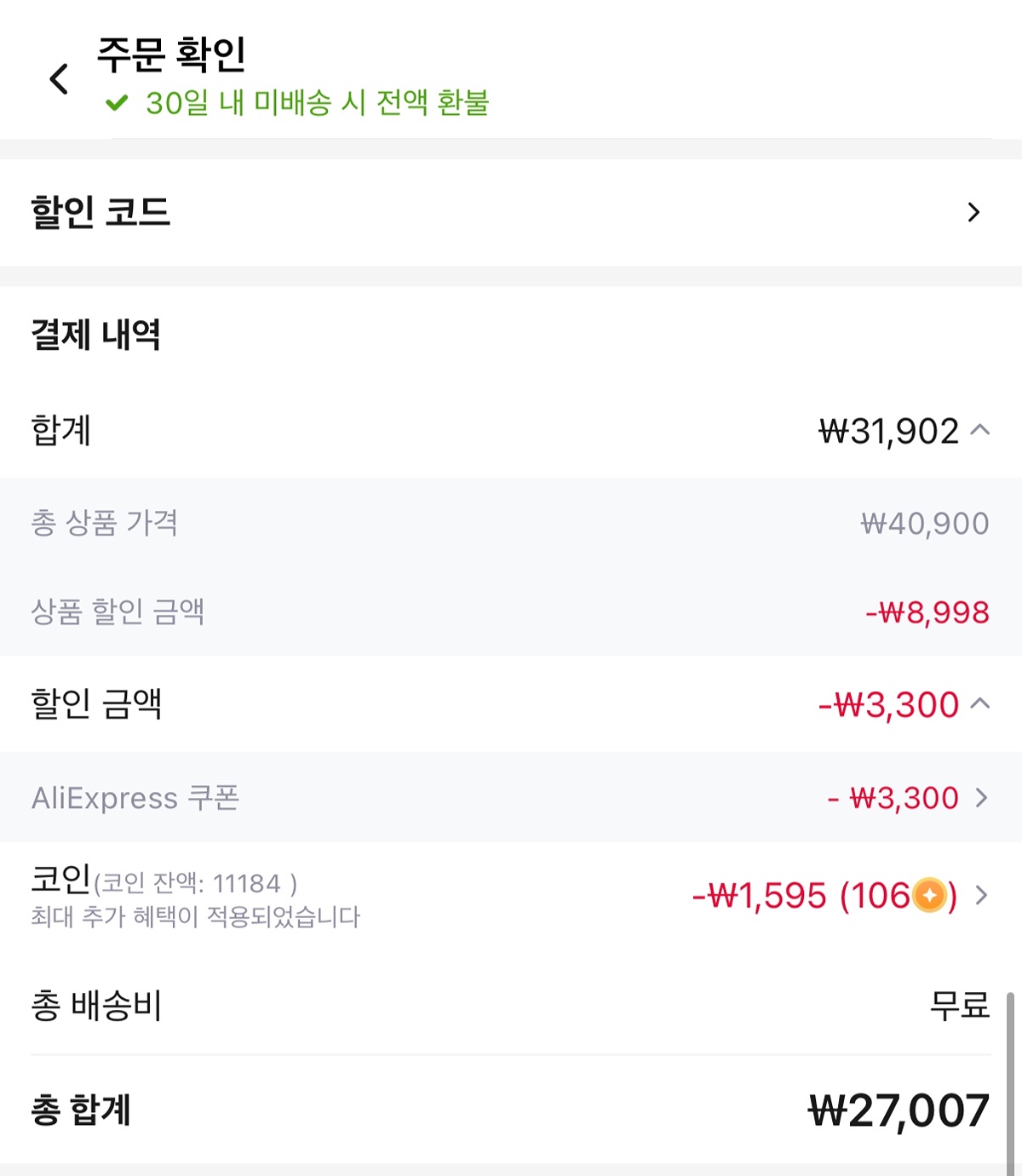Tap the -₩3,300 AliExpress coupon amount

893,798
